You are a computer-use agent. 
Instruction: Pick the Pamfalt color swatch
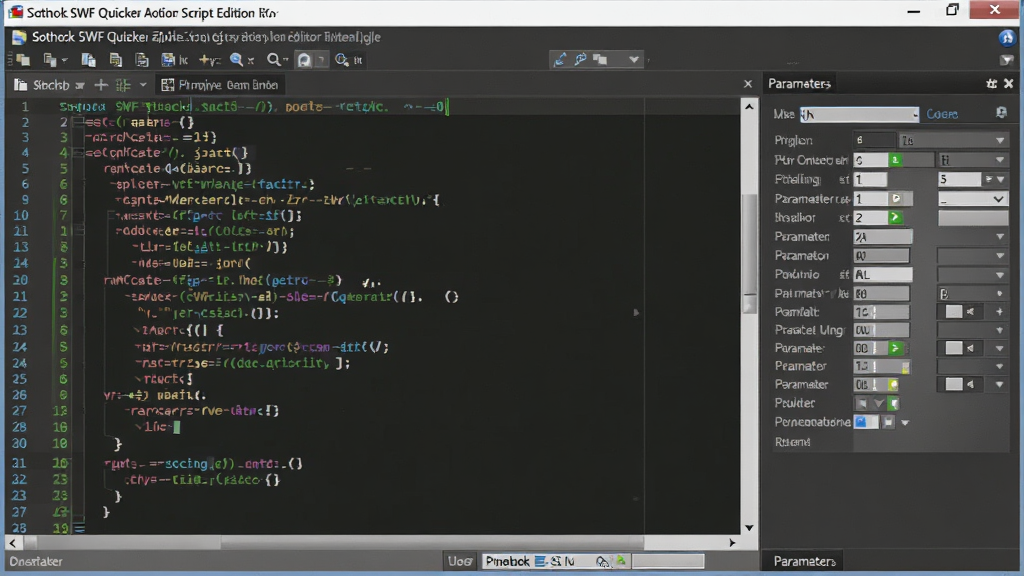(x=954, y=312)
